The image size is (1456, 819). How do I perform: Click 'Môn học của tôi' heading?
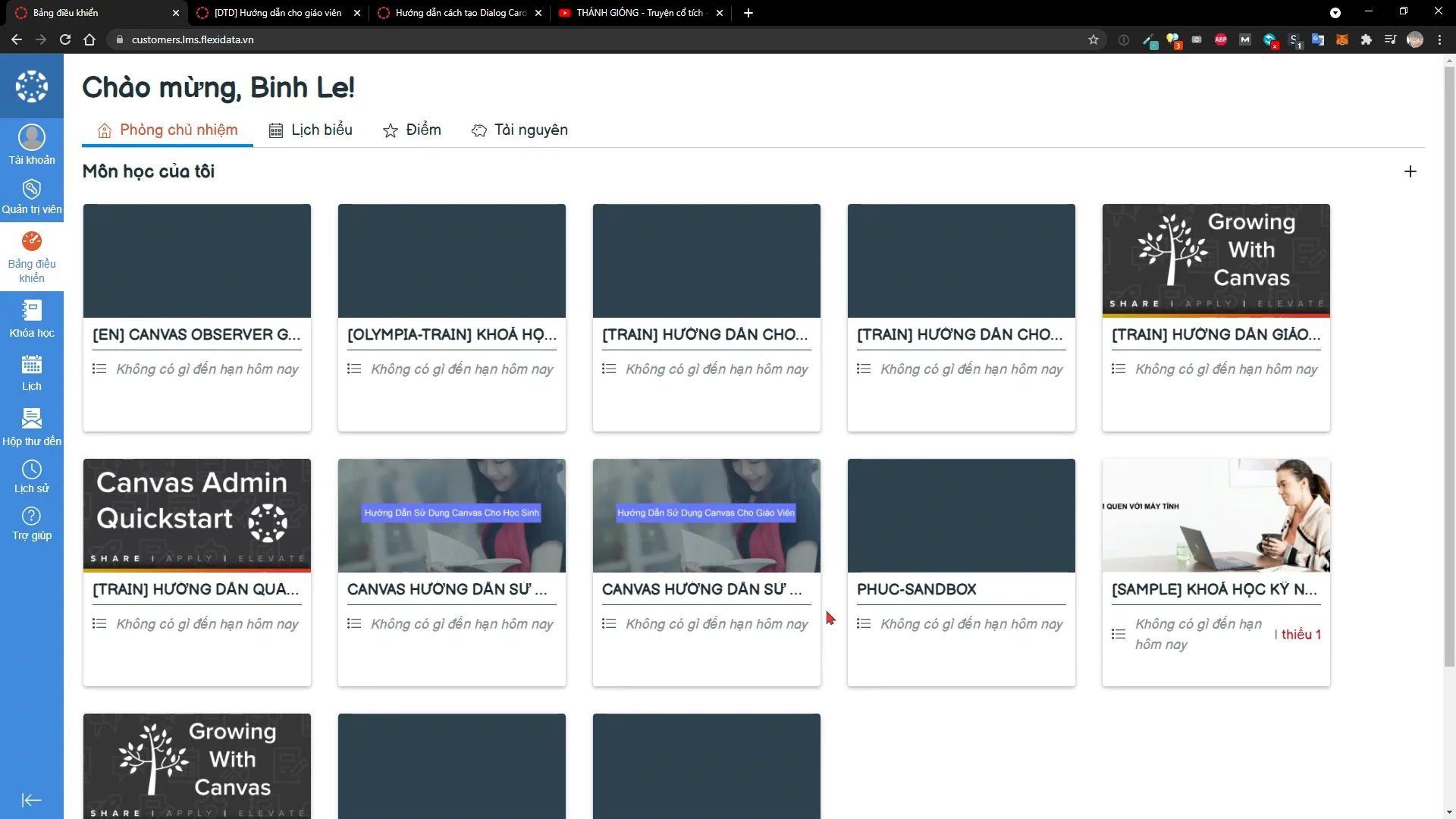click(x=149, y=171)
